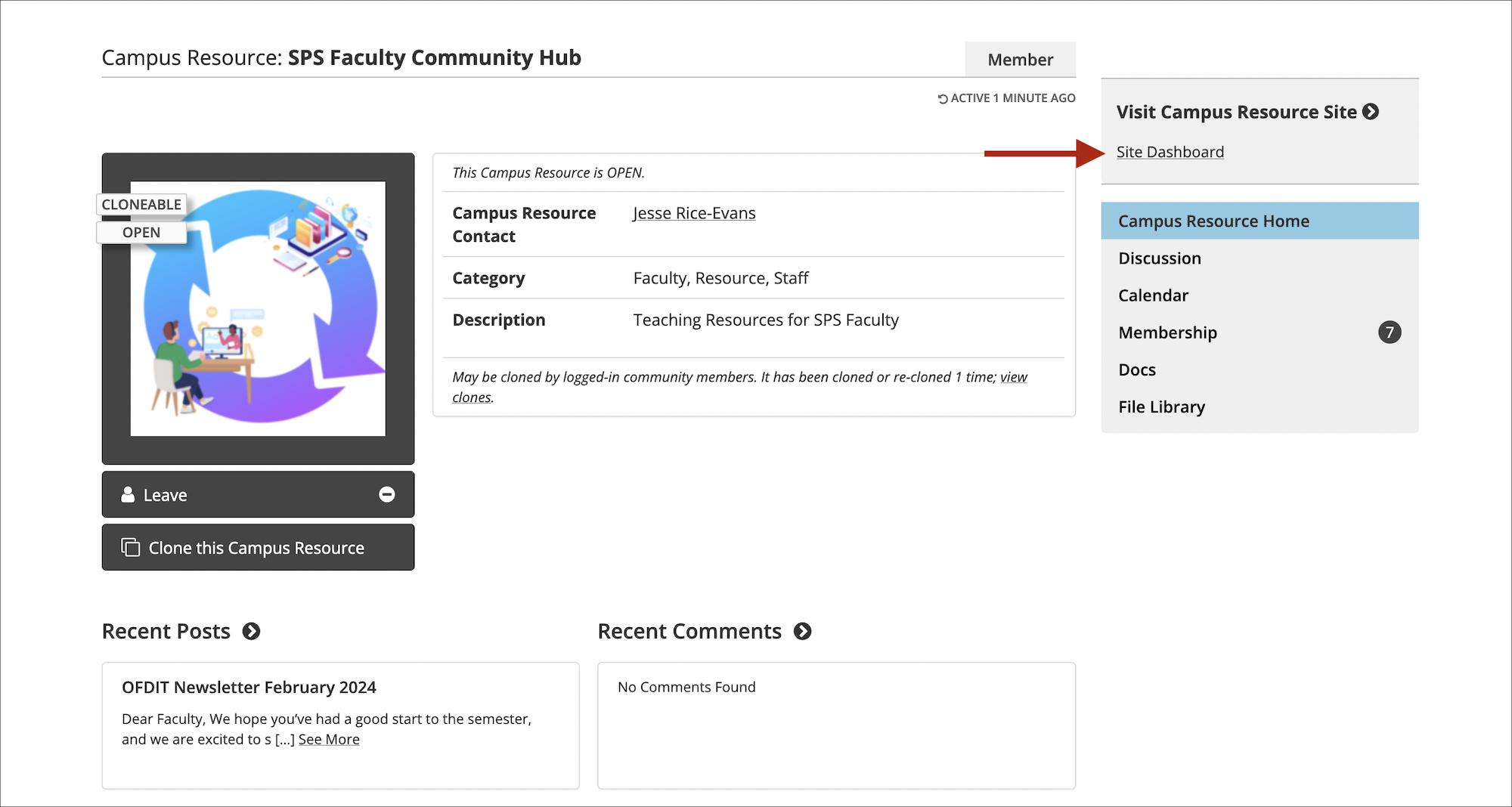Open the Calendar section

click(x=1153, y=295)
